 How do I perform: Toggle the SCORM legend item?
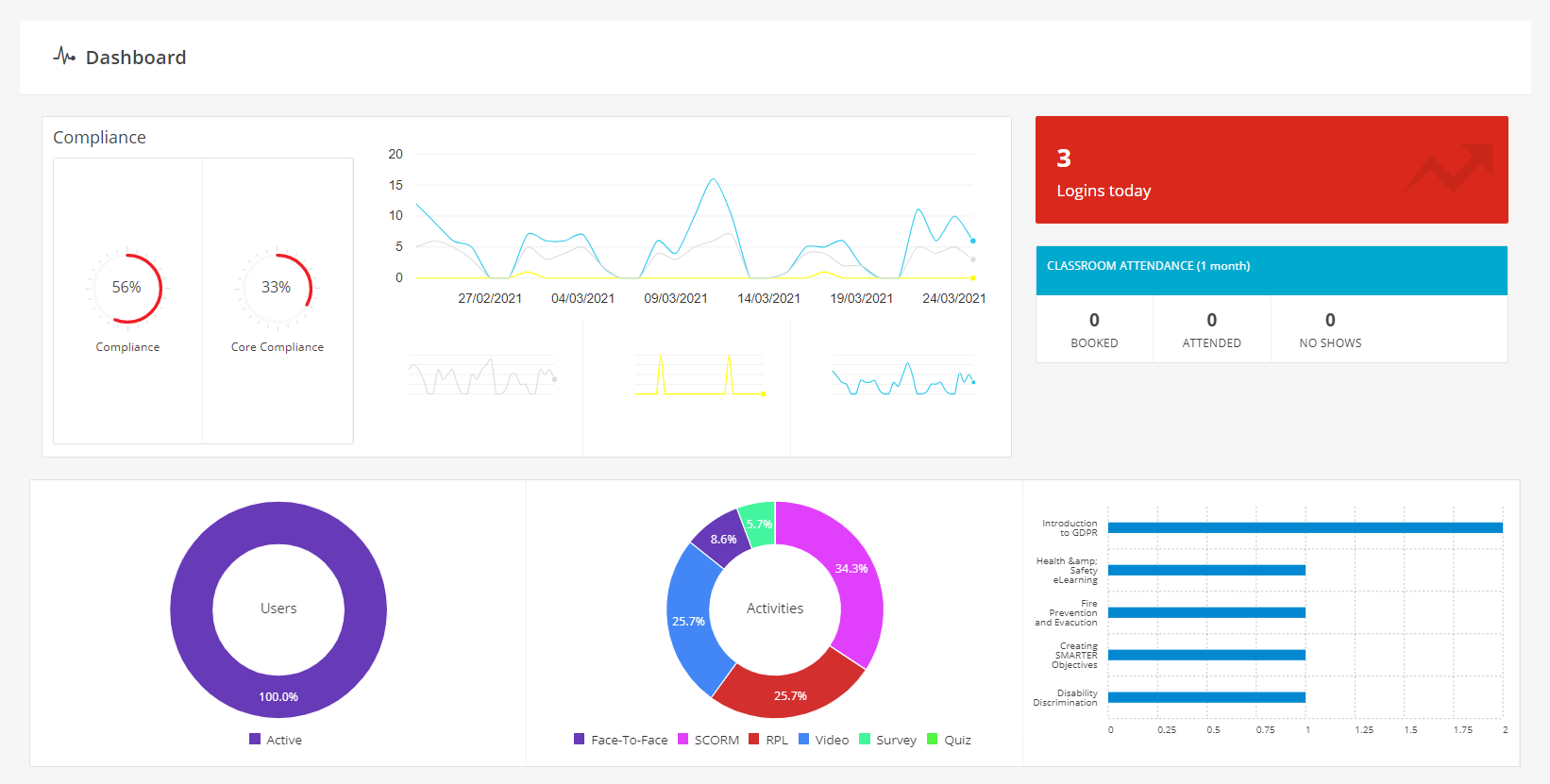(708, 740)
